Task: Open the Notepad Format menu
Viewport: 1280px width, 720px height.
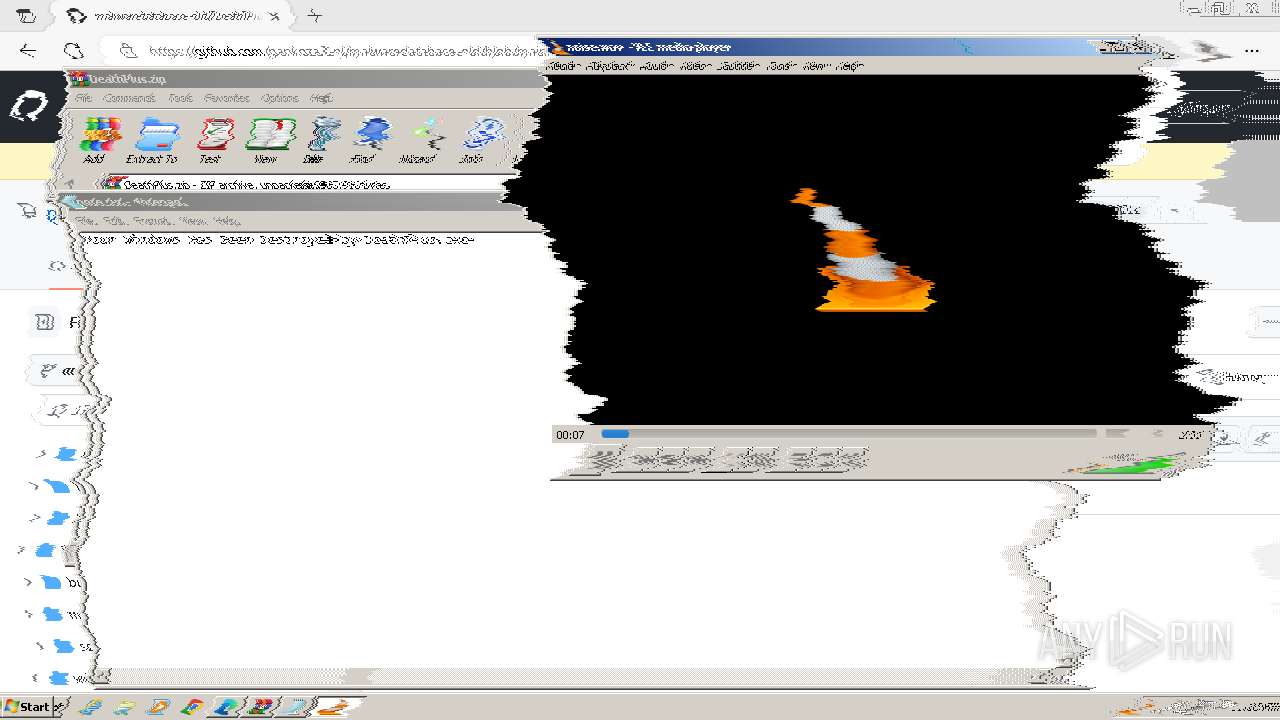Action: click(x=152, y=220)
